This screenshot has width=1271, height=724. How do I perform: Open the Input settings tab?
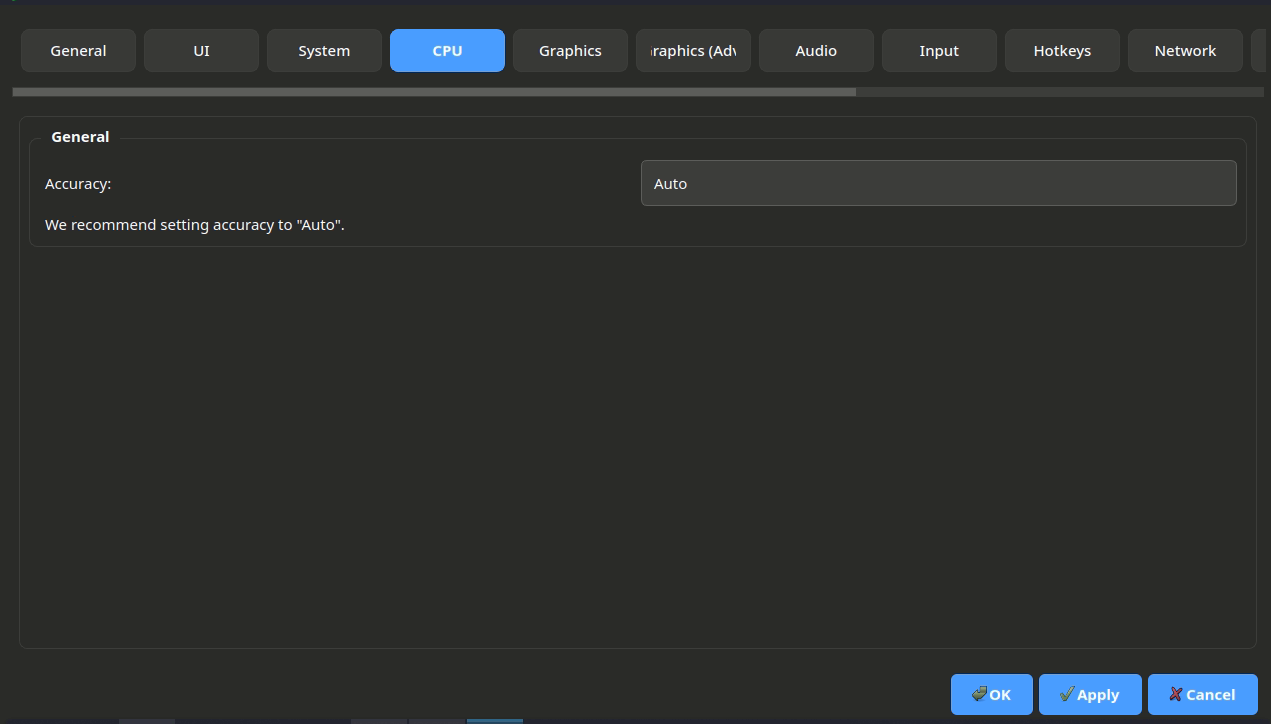pos(939,51)
